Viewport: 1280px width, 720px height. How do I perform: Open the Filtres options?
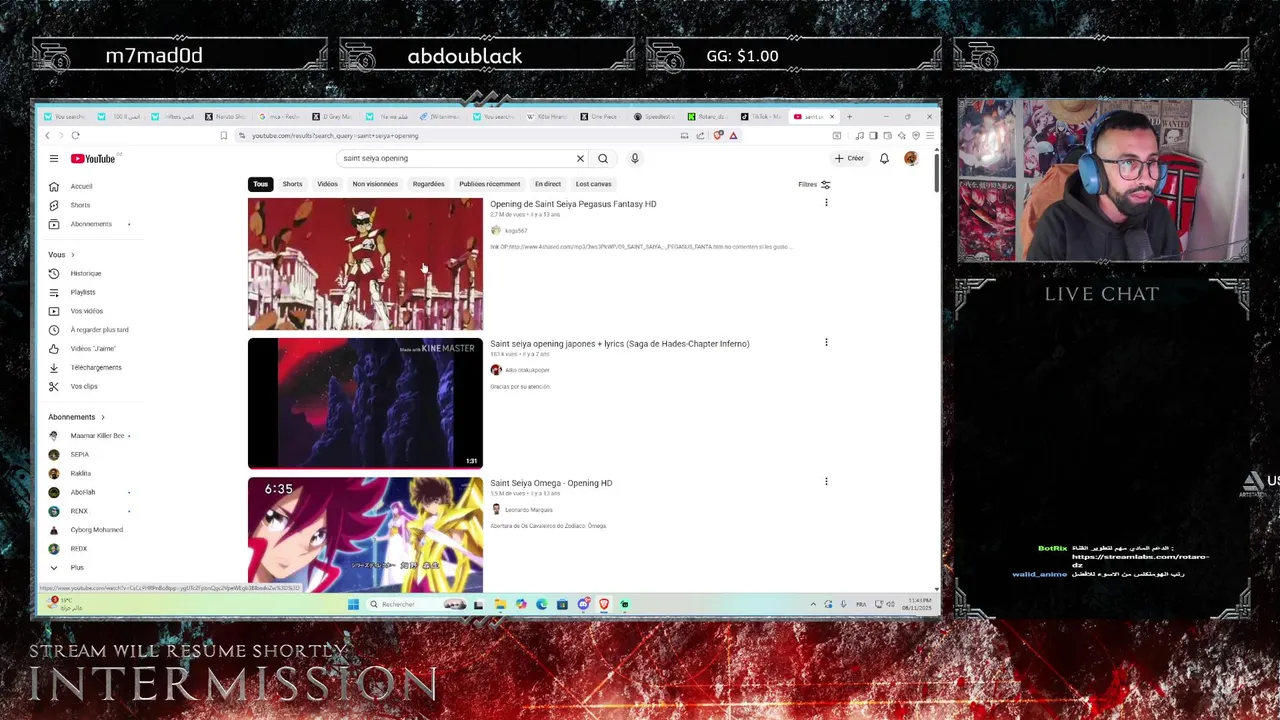pyautogui.click(x=814, y=184)
